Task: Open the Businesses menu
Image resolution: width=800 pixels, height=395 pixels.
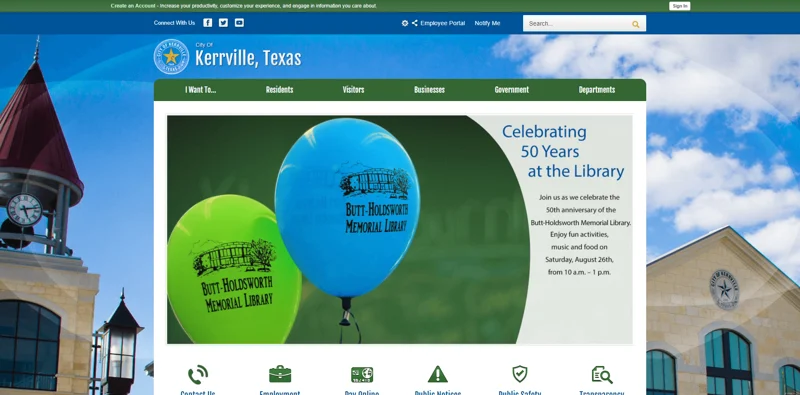Action: pyautogui.click(x=430, y=90)
